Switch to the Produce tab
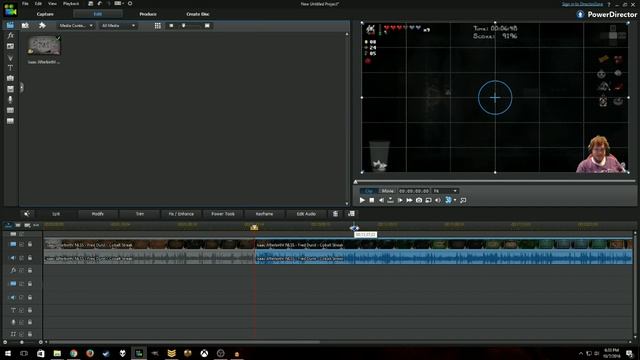Viewport: 640px width, 360px height. coord(148,14)
